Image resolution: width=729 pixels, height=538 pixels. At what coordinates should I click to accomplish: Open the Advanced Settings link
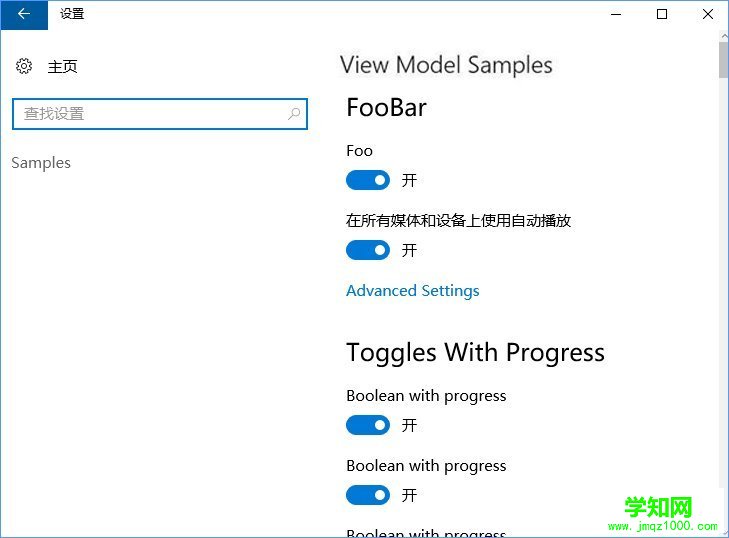pyautogui.click(x=412, y=291)
